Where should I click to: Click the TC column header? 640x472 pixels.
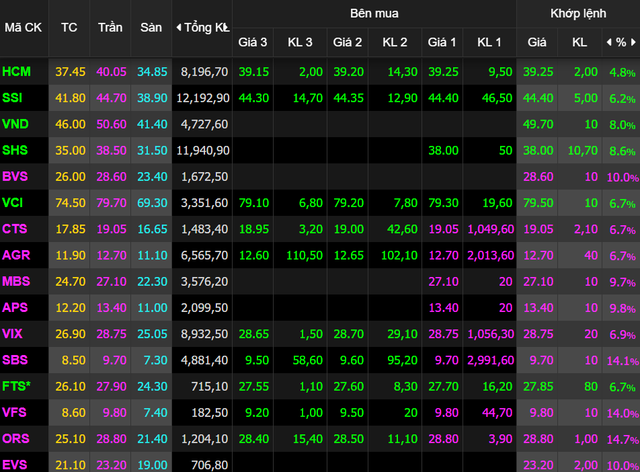(69, 27)
